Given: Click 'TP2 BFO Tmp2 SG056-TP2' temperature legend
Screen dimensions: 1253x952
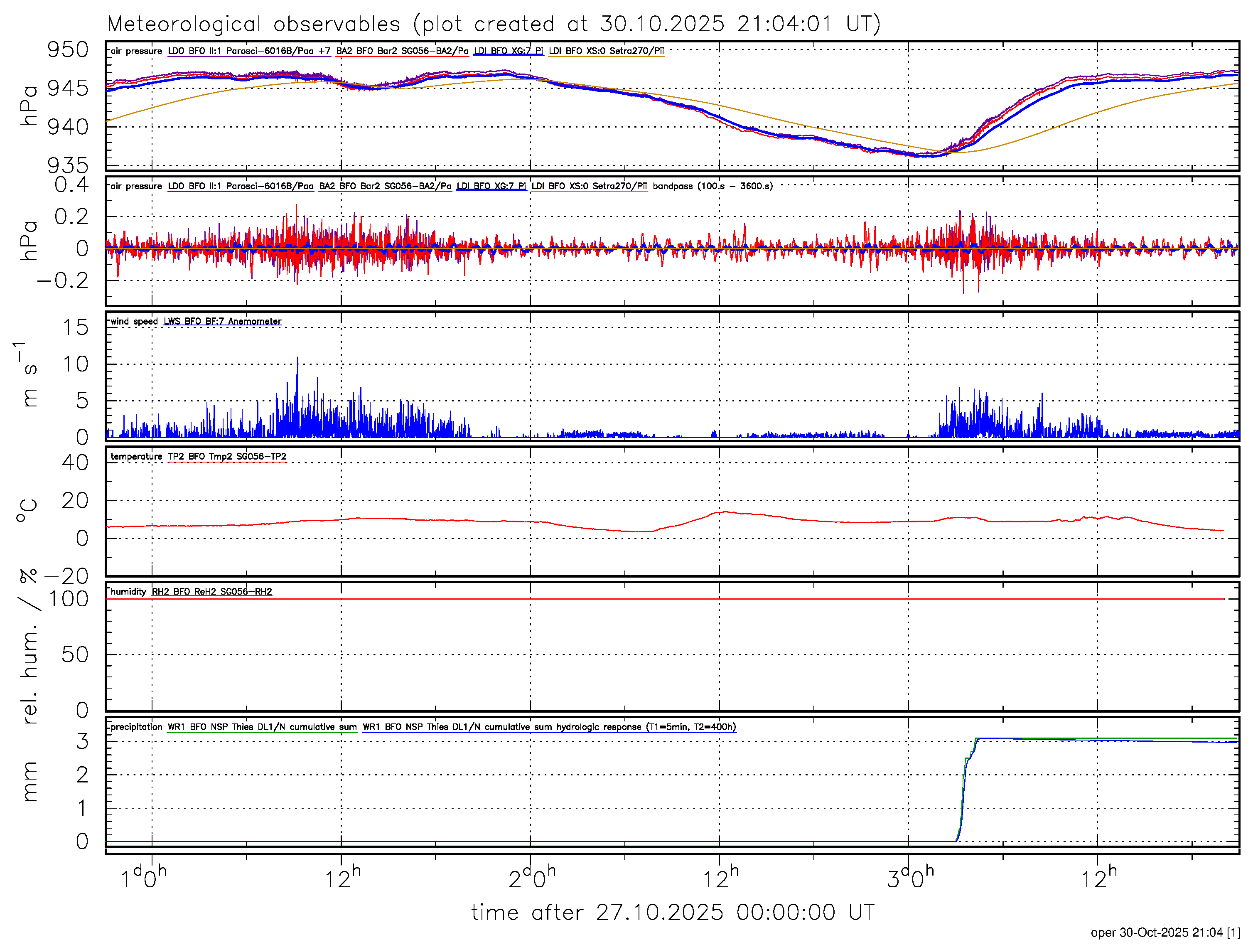Looking at the screenshot, I should tap(227, 456).
